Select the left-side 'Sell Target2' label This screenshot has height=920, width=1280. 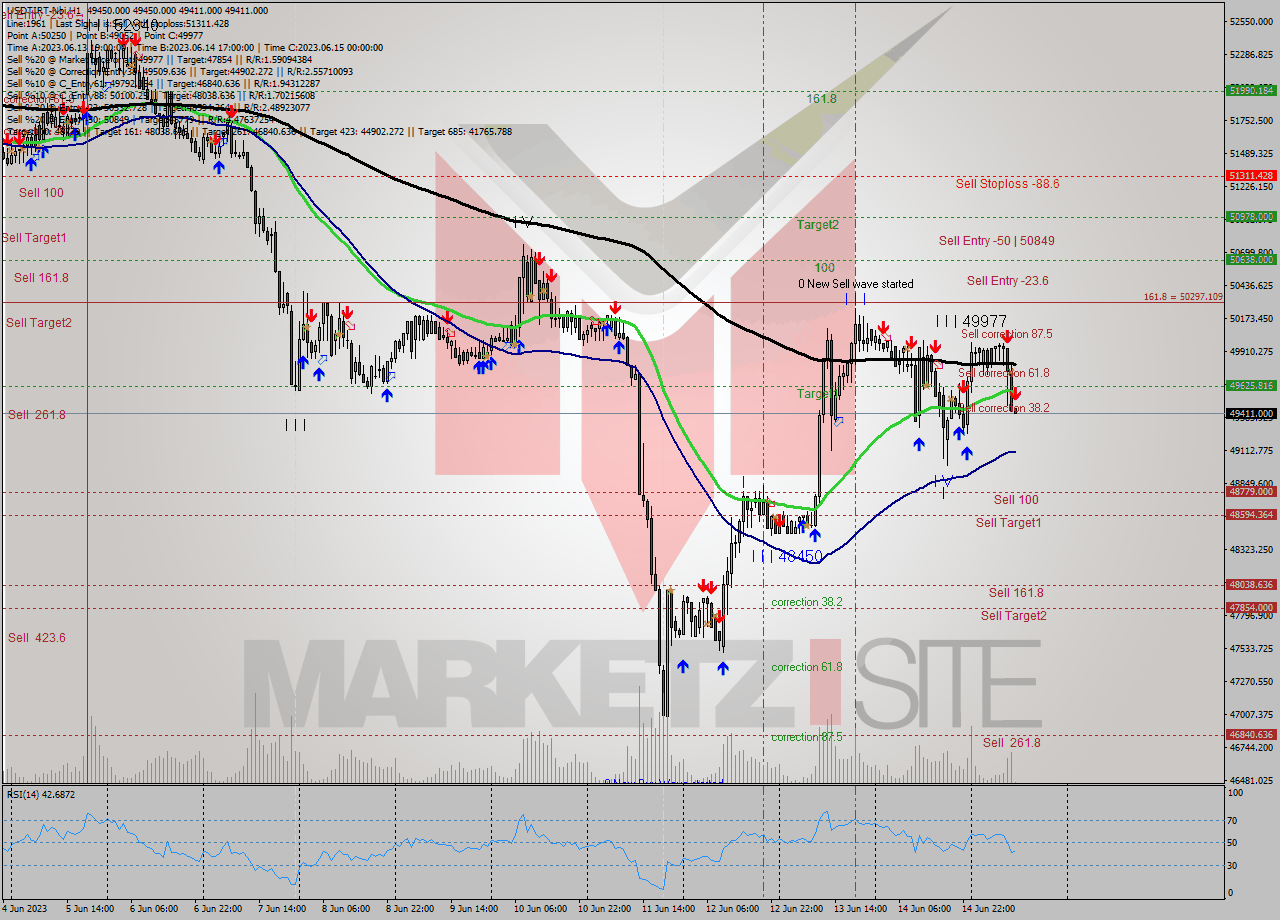[39, 323]
